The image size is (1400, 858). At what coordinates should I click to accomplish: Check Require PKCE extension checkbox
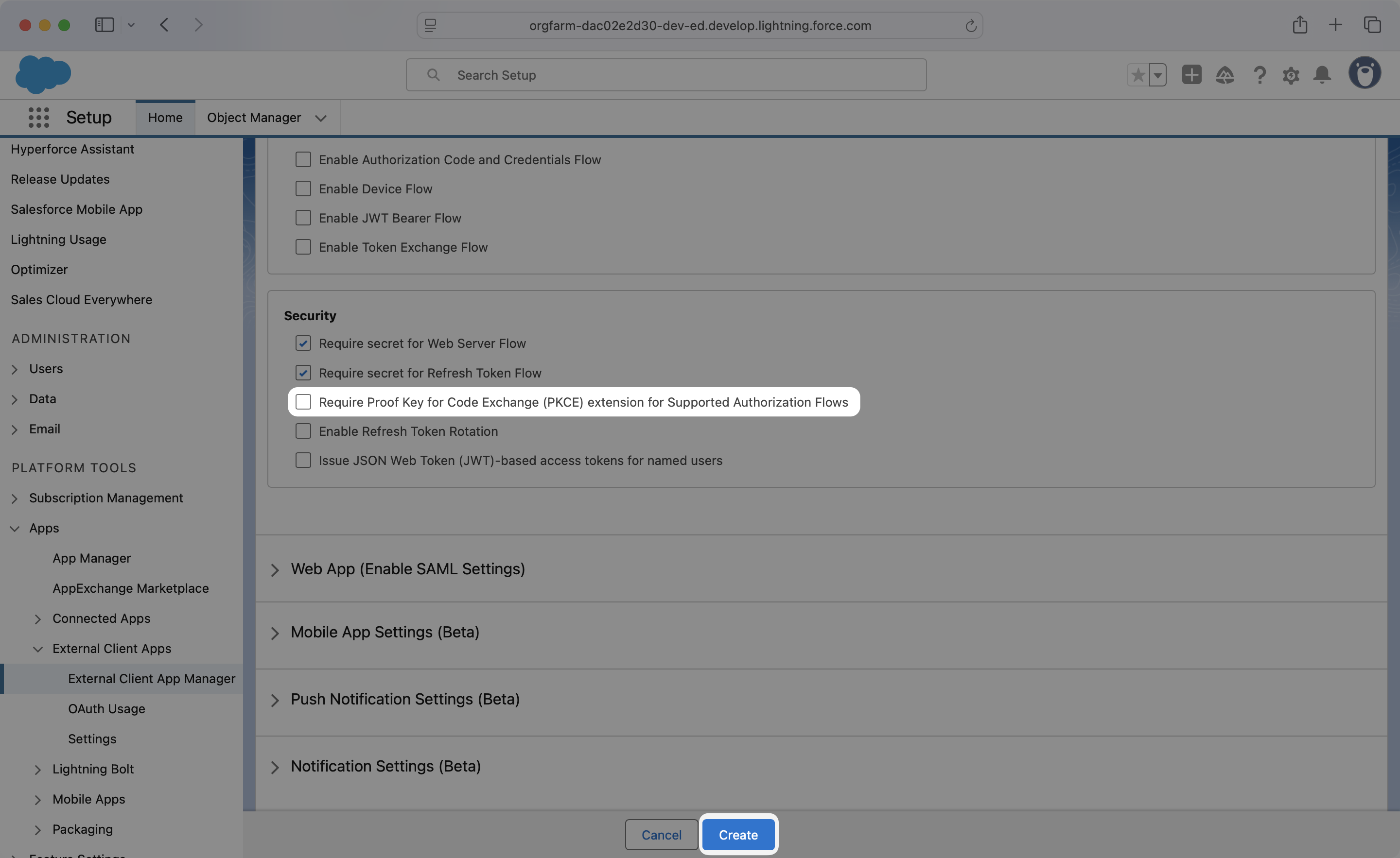(303, 402)
